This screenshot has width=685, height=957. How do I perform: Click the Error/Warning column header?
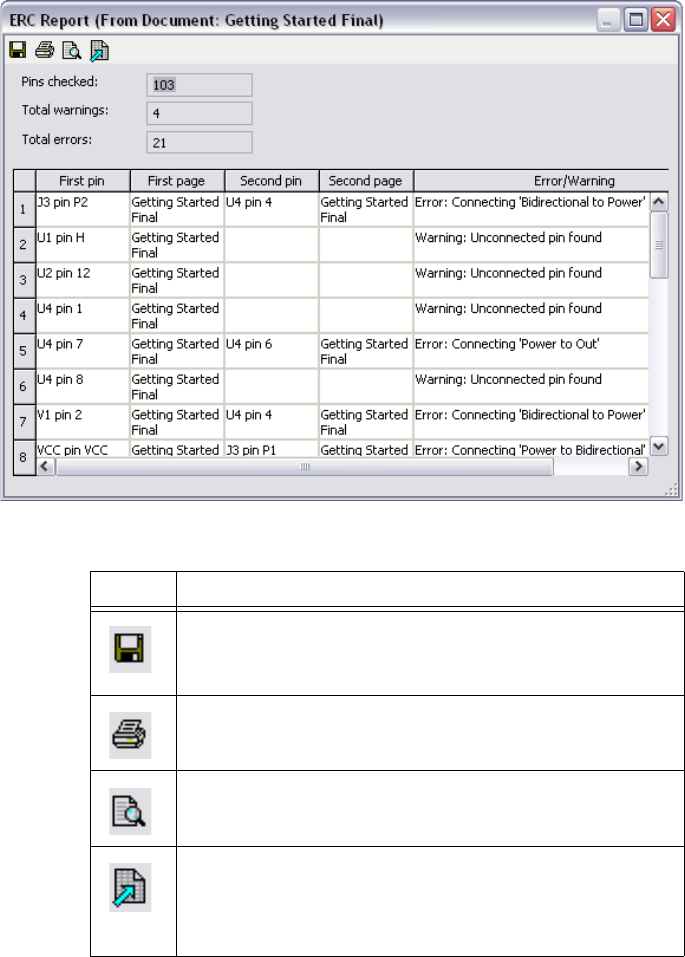541,181
